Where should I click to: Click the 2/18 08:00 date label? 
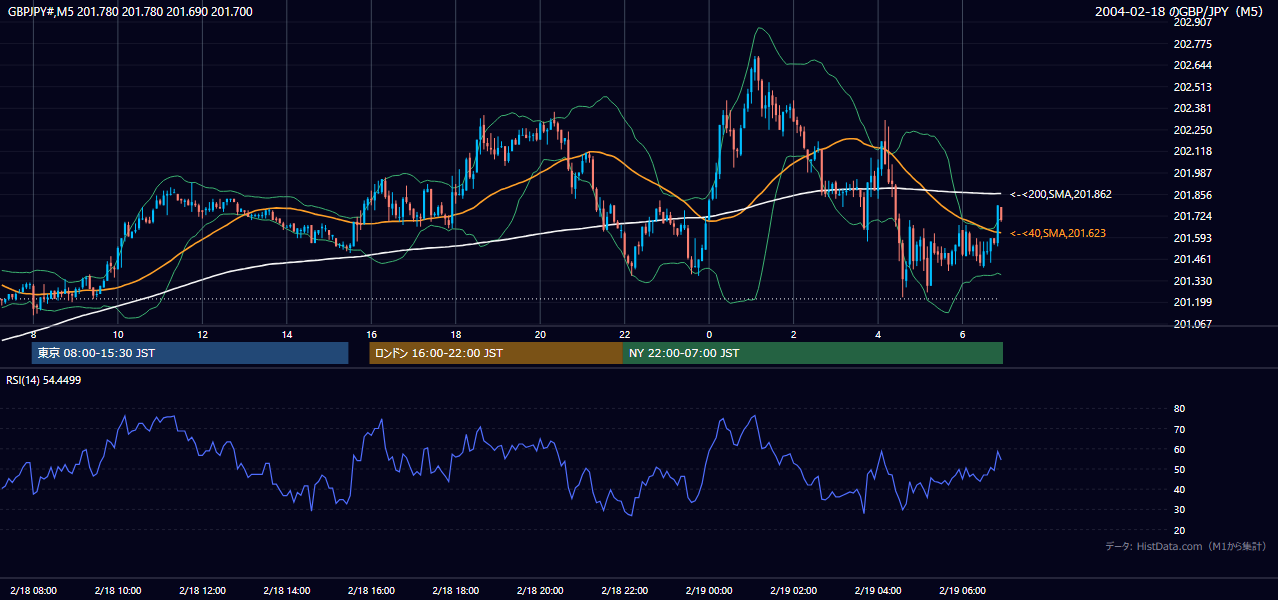click(x=34, y=590)
